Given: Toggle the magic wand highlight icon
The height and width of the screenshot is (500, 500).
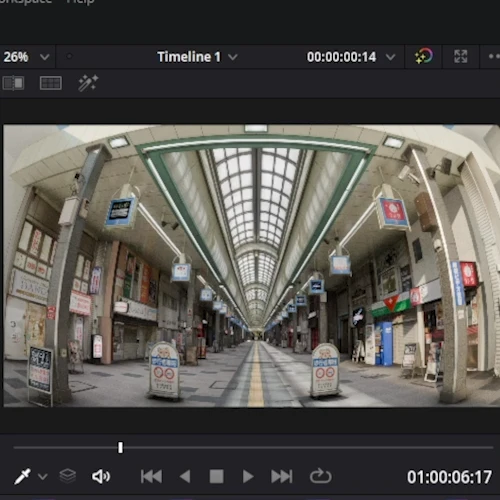Looking at the screenshot, I should (88, 83).
